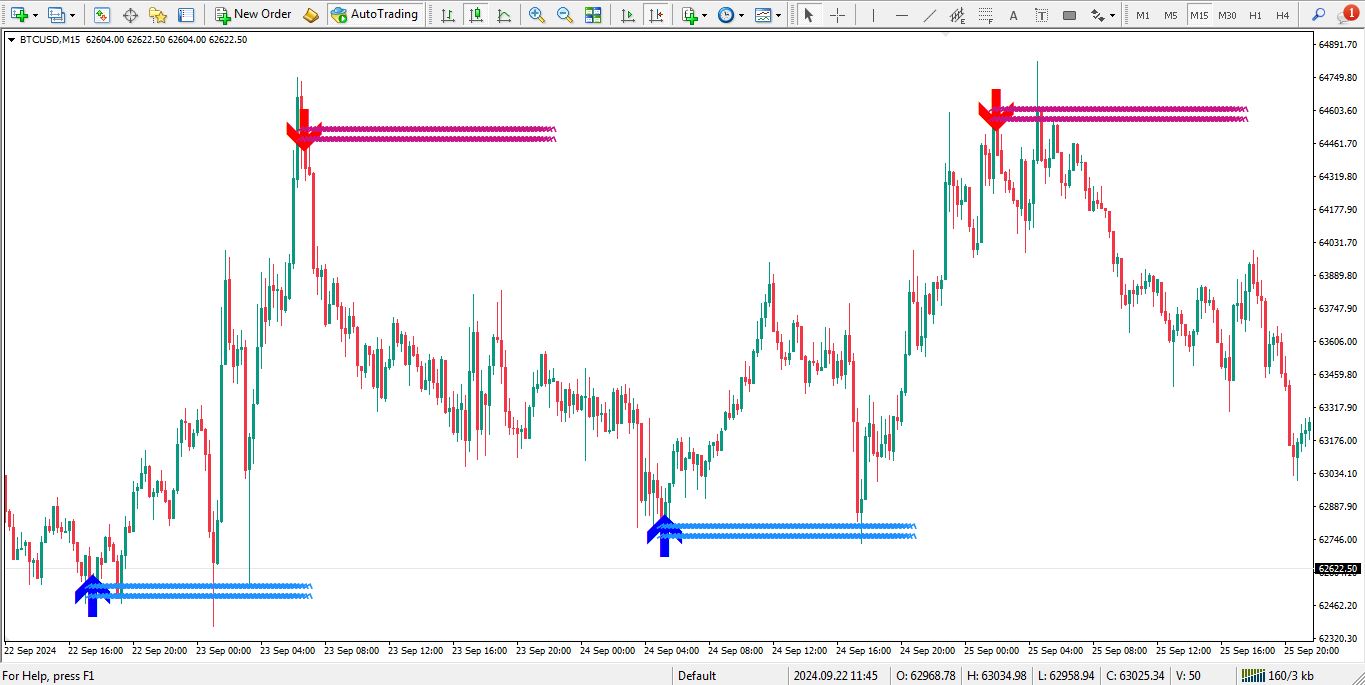Select the Crosshair cursor tool
This screenshot has width=1365, height=685.
(837, 15)
